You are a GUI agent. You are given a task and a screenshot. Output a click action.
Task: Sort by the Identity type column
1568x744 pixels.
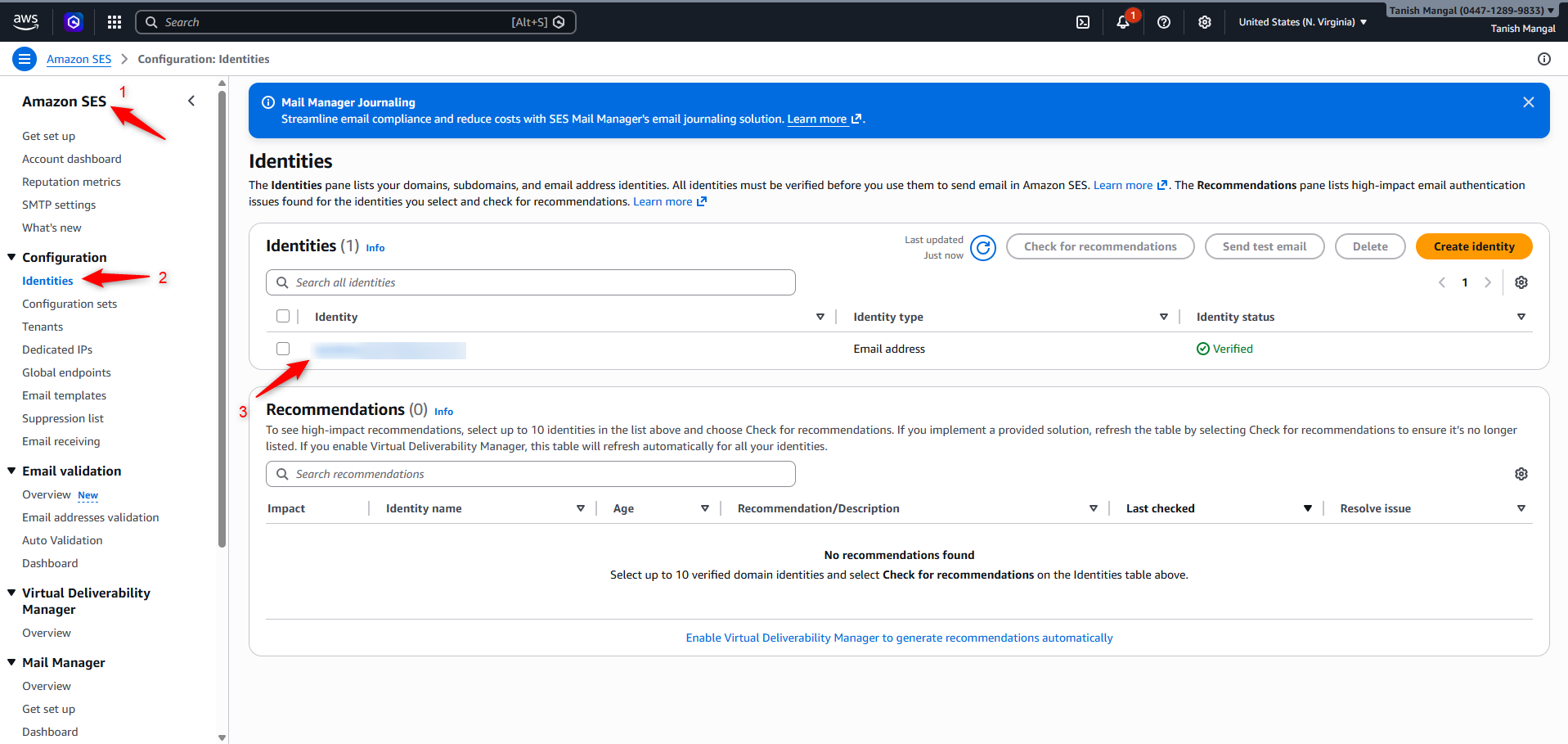click(1163, 317)
